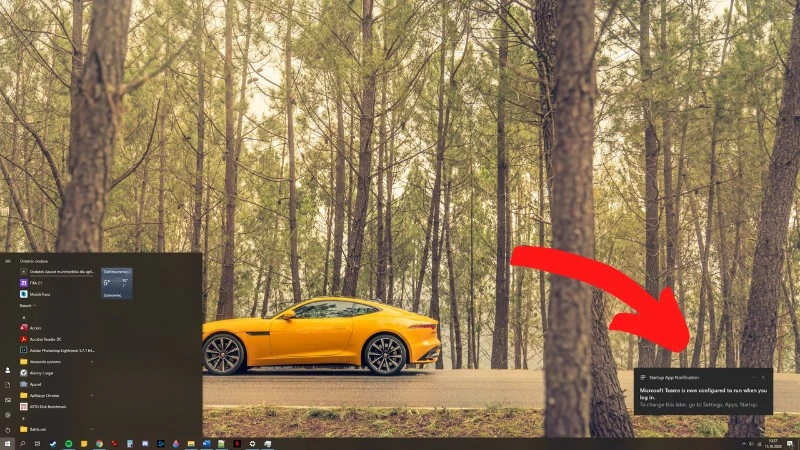Close the Startup App Notification
Screen dimensions: 800x450
[763, 378]
